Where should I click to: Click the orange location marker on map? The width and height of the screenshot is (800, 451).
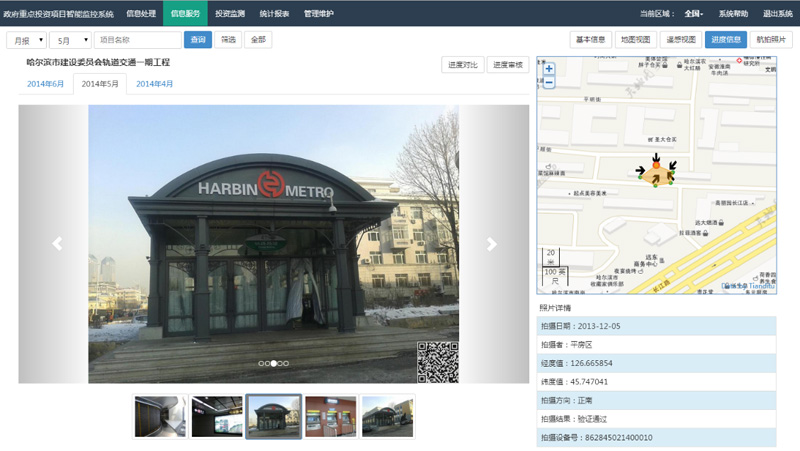click(656, 165)
